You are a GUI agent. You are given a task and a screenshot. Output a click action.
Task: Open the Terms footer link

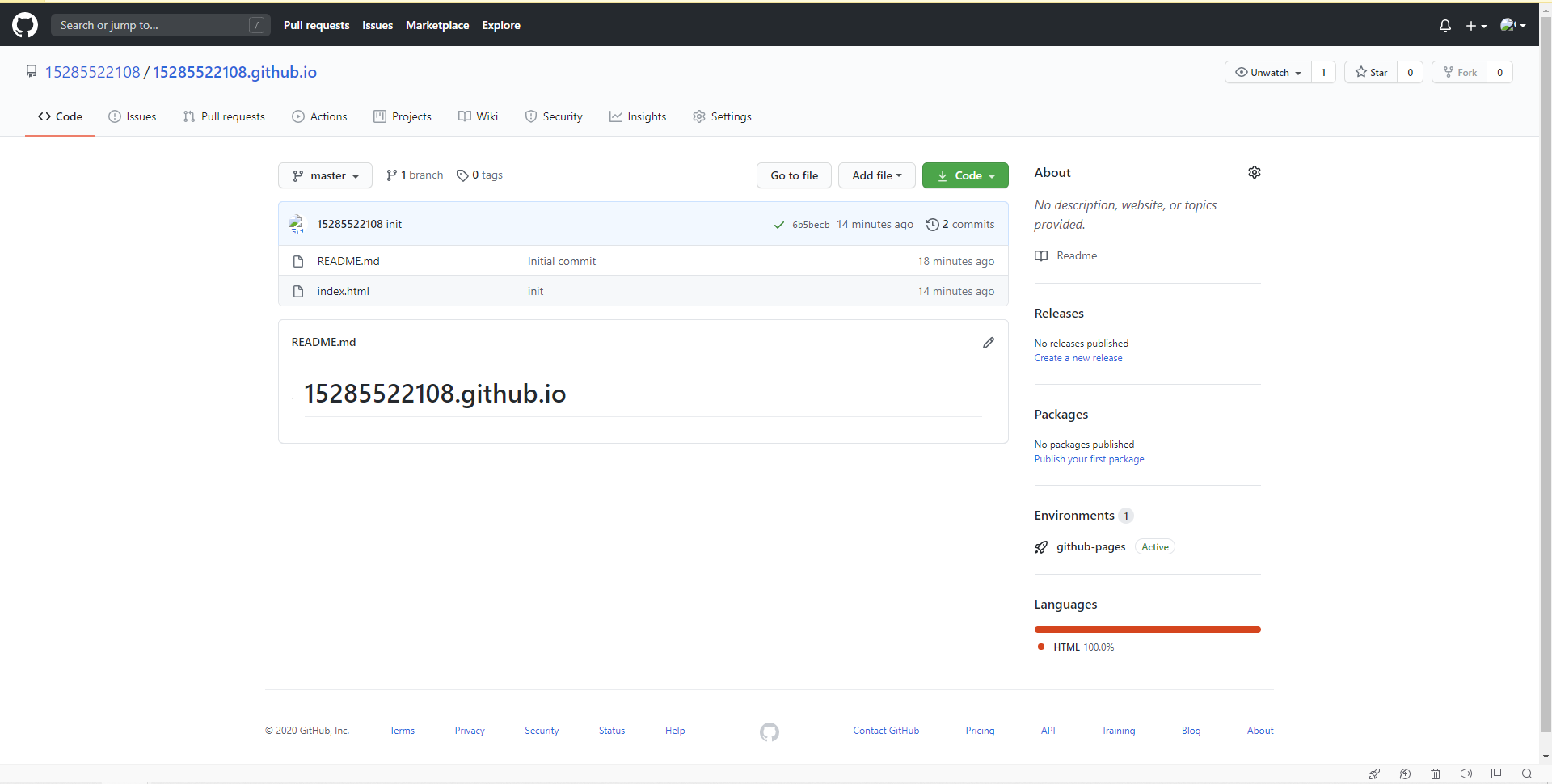[x=402, y=731]
